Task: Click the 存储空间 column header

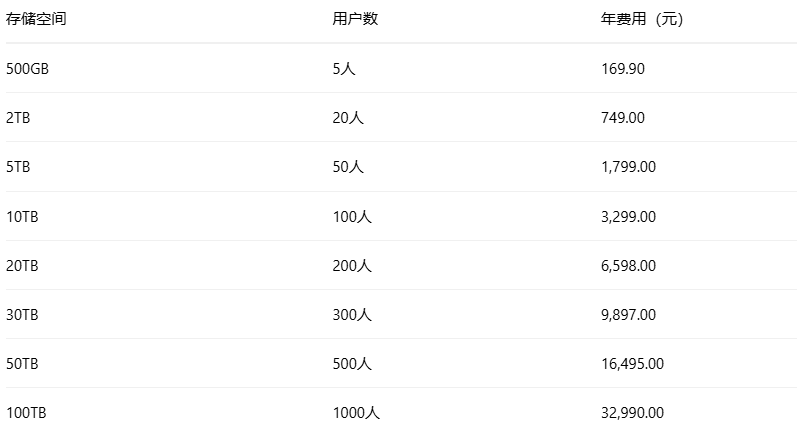Action: (36, 19)
